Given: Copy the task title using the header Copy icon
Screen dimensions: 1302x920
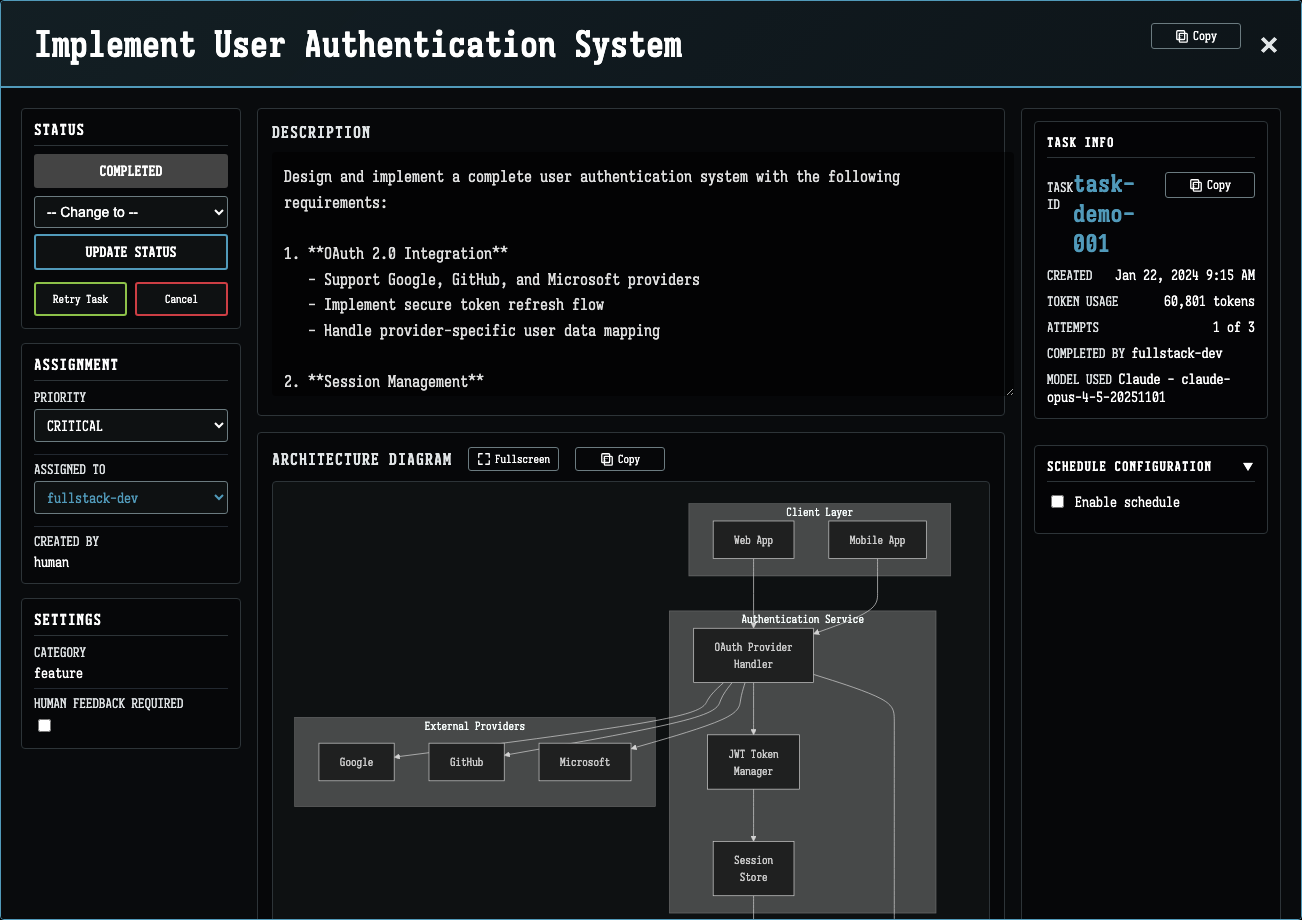Looking at the screenshot, I should (x=1195, y=35).
